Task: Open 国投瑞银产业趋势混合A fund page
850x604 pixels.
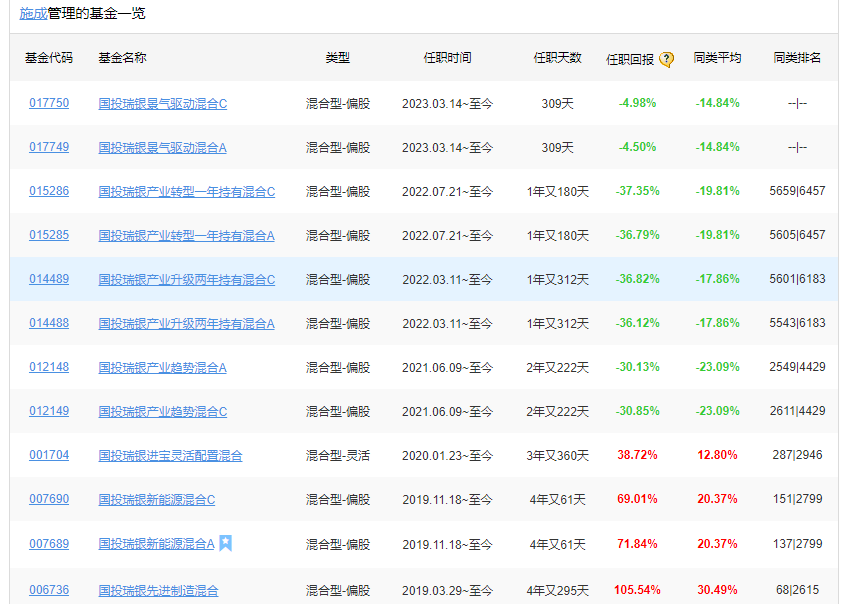Action: click(162, 368)
